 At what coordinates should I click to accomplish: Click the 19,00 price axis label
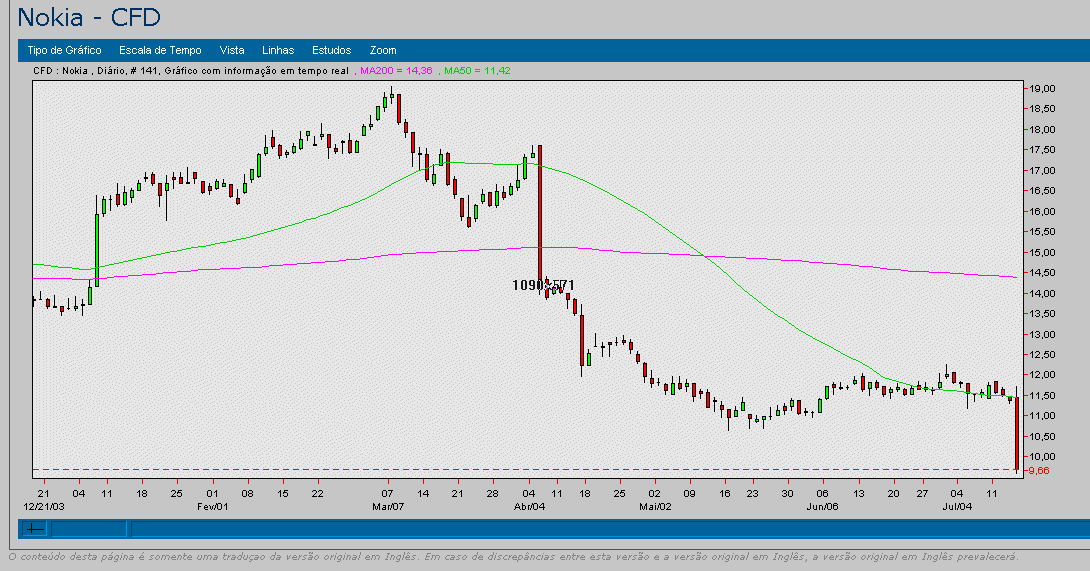pyautogui.click(x=1042, y=88)
